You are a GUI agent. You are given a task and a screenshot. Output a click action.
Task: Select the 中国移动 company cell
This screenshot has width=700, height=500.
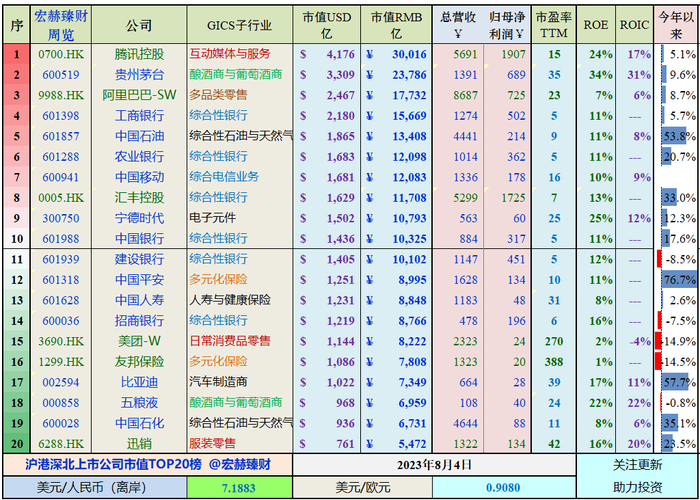139,177
